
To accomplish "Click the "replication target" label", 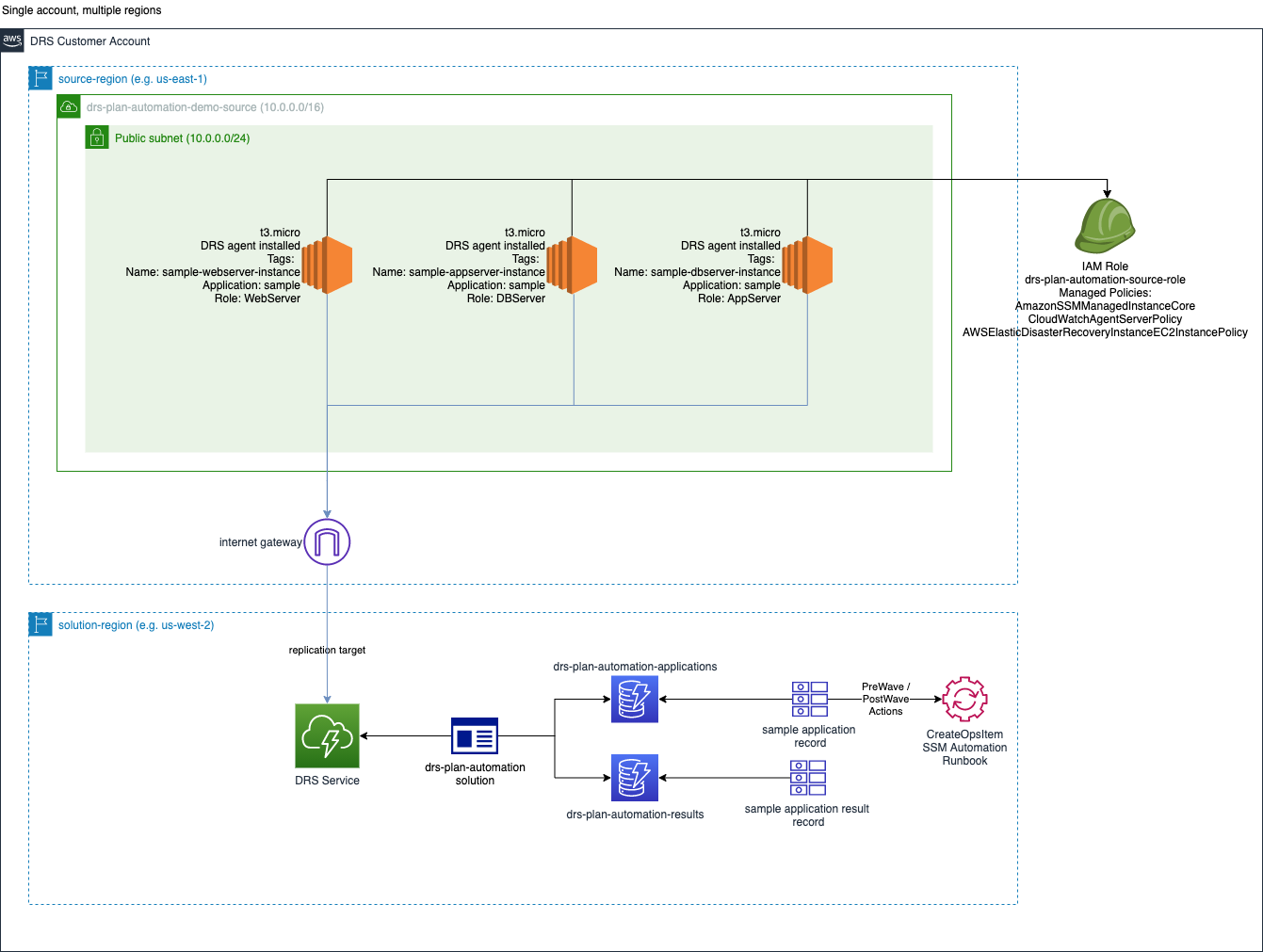I will click(327, 650).
